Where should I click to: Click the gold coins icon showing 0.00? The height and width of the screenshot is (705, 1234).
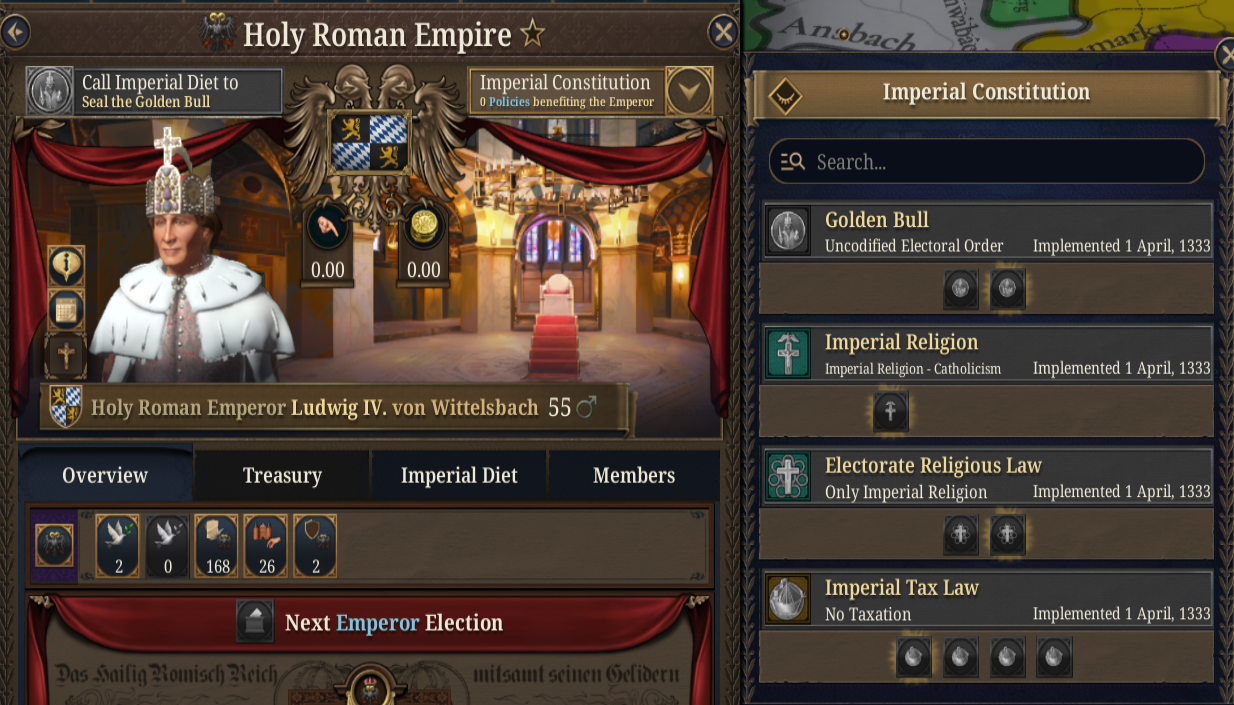424,230
